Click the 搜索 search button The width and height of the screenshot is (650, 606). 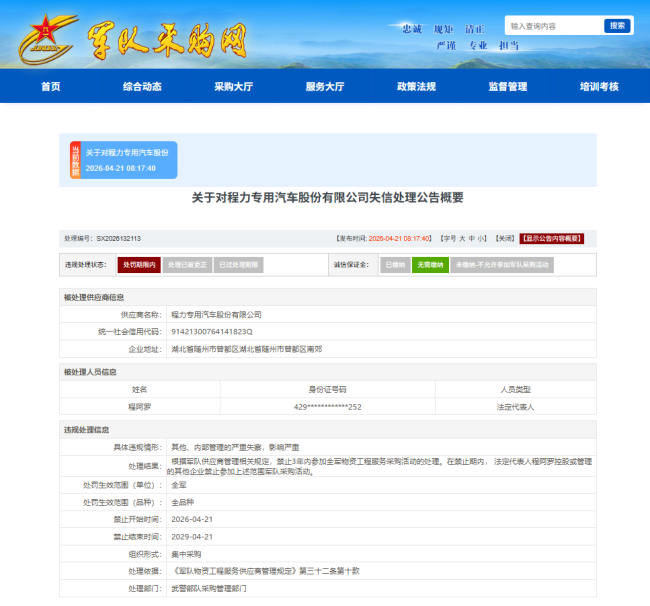tap(617, 26)
